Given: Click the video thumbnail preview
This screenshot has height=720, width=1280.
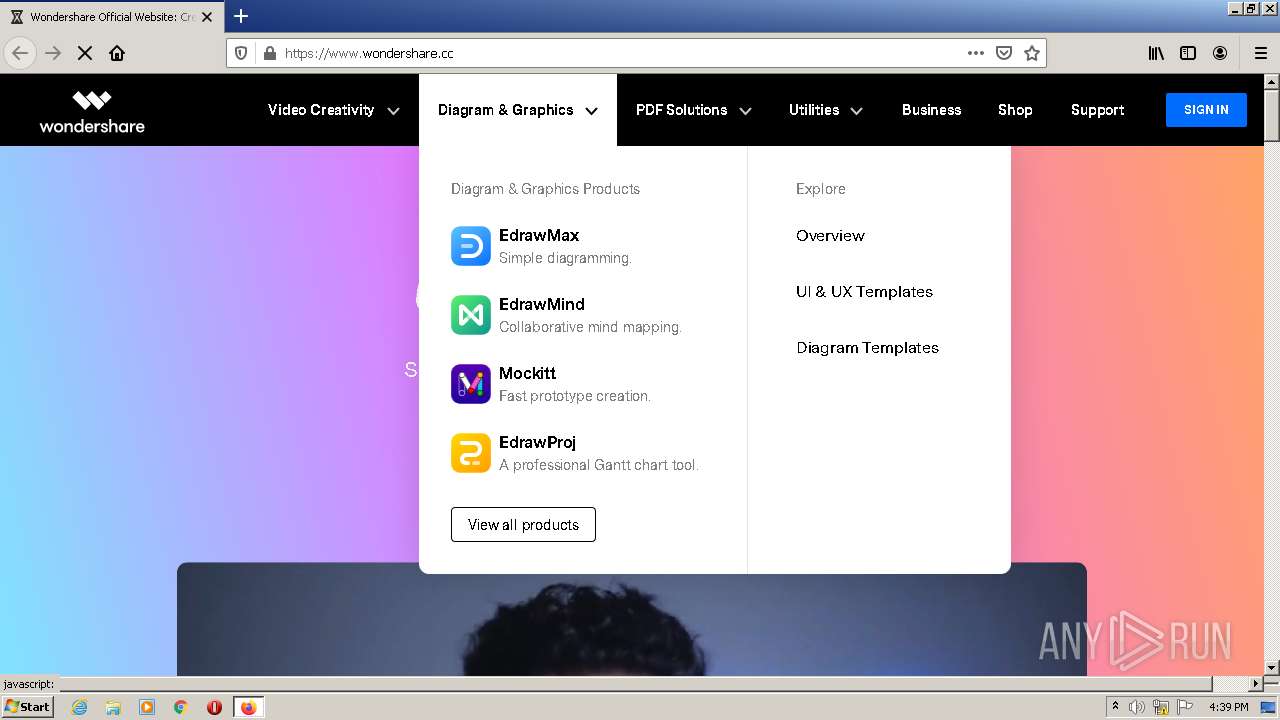Looking at the screenshot, I should 632,619.
